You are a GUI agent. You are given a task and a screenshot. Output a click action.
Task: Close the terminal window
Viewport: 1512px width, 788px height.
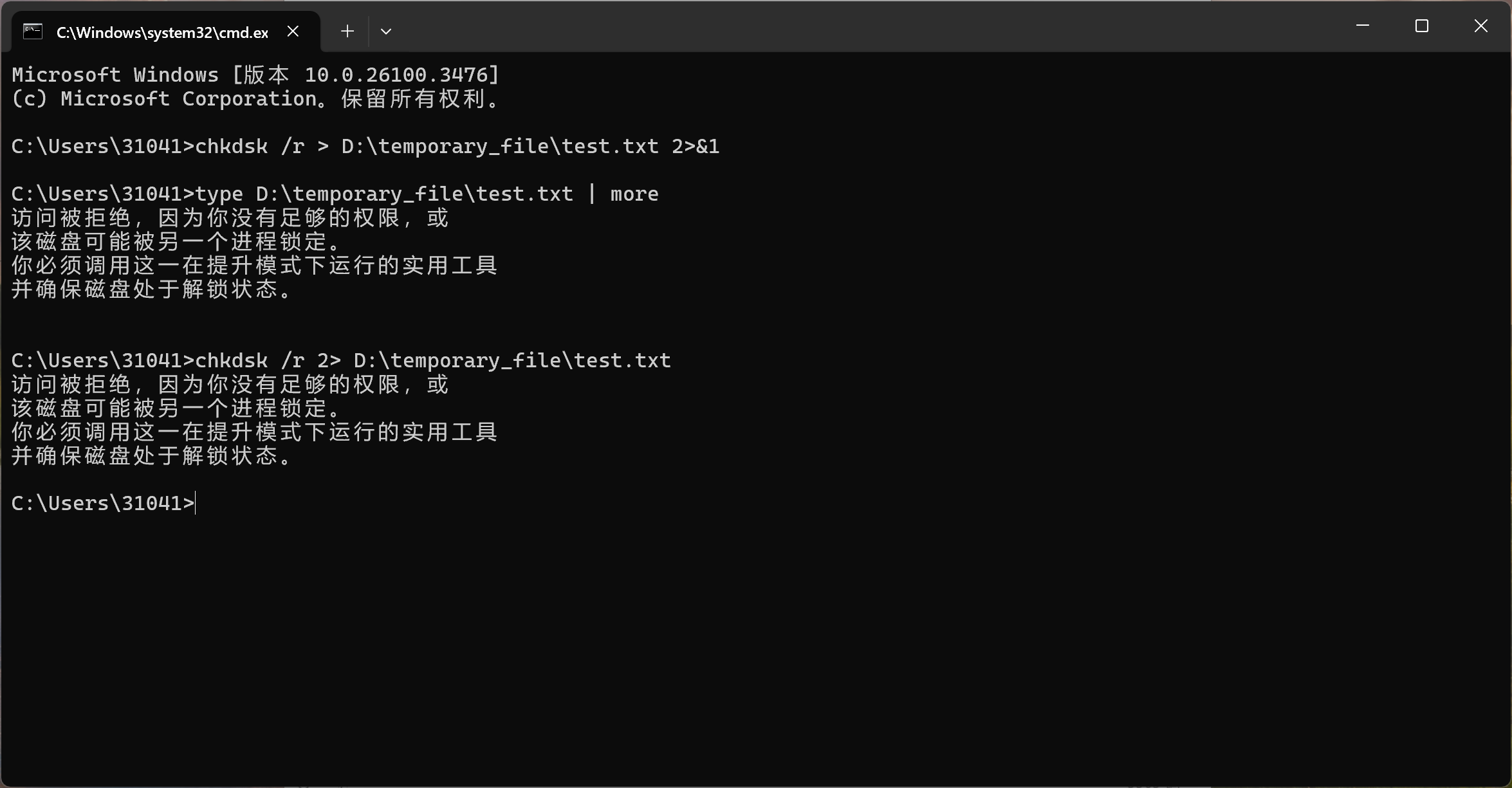[x=1481, y=26]
